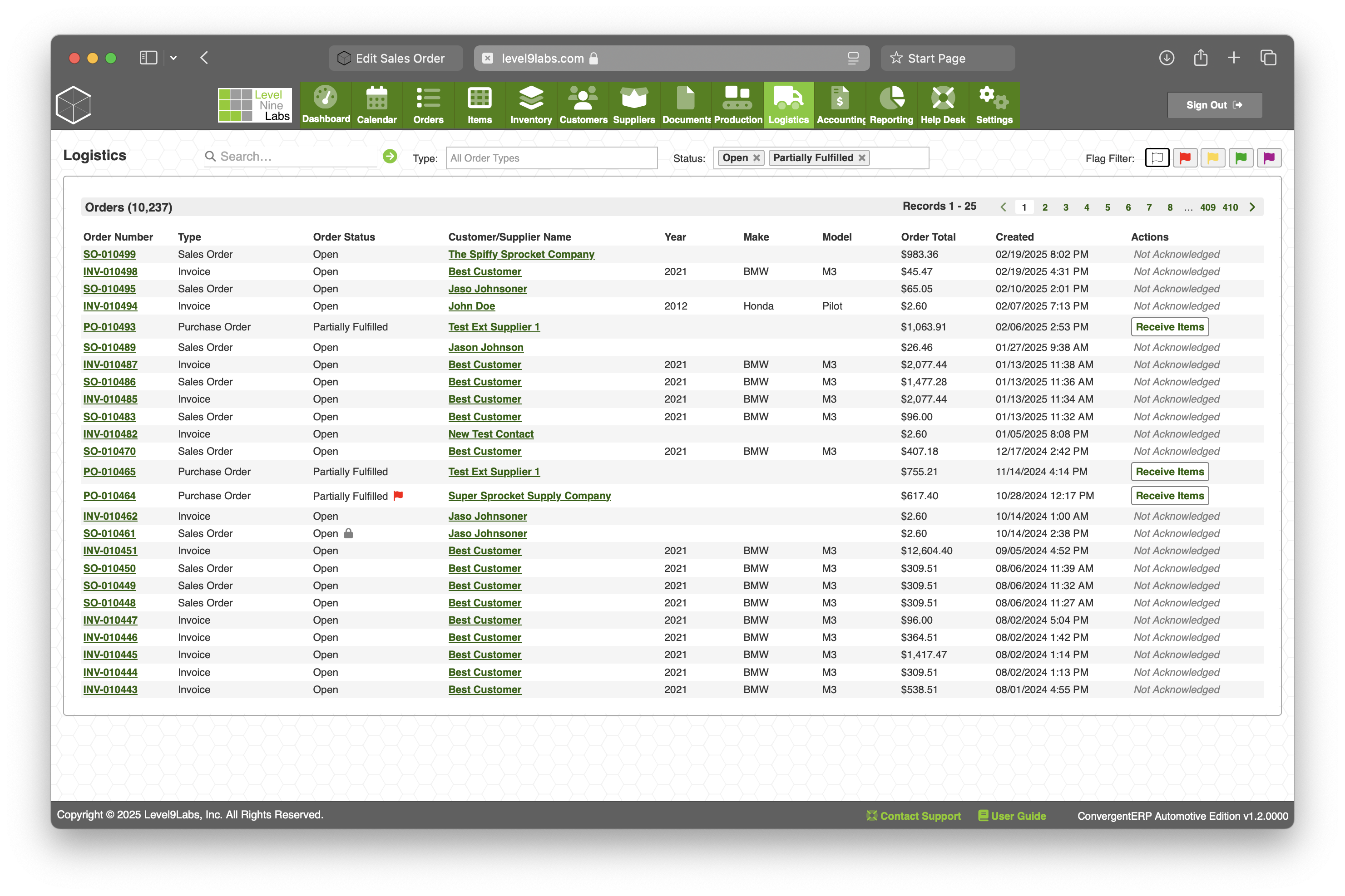Image resolution: width=1345 pixels, height=896 pixels.
Task: Toggle the purple flag filter
Action: pos(1269,158)
